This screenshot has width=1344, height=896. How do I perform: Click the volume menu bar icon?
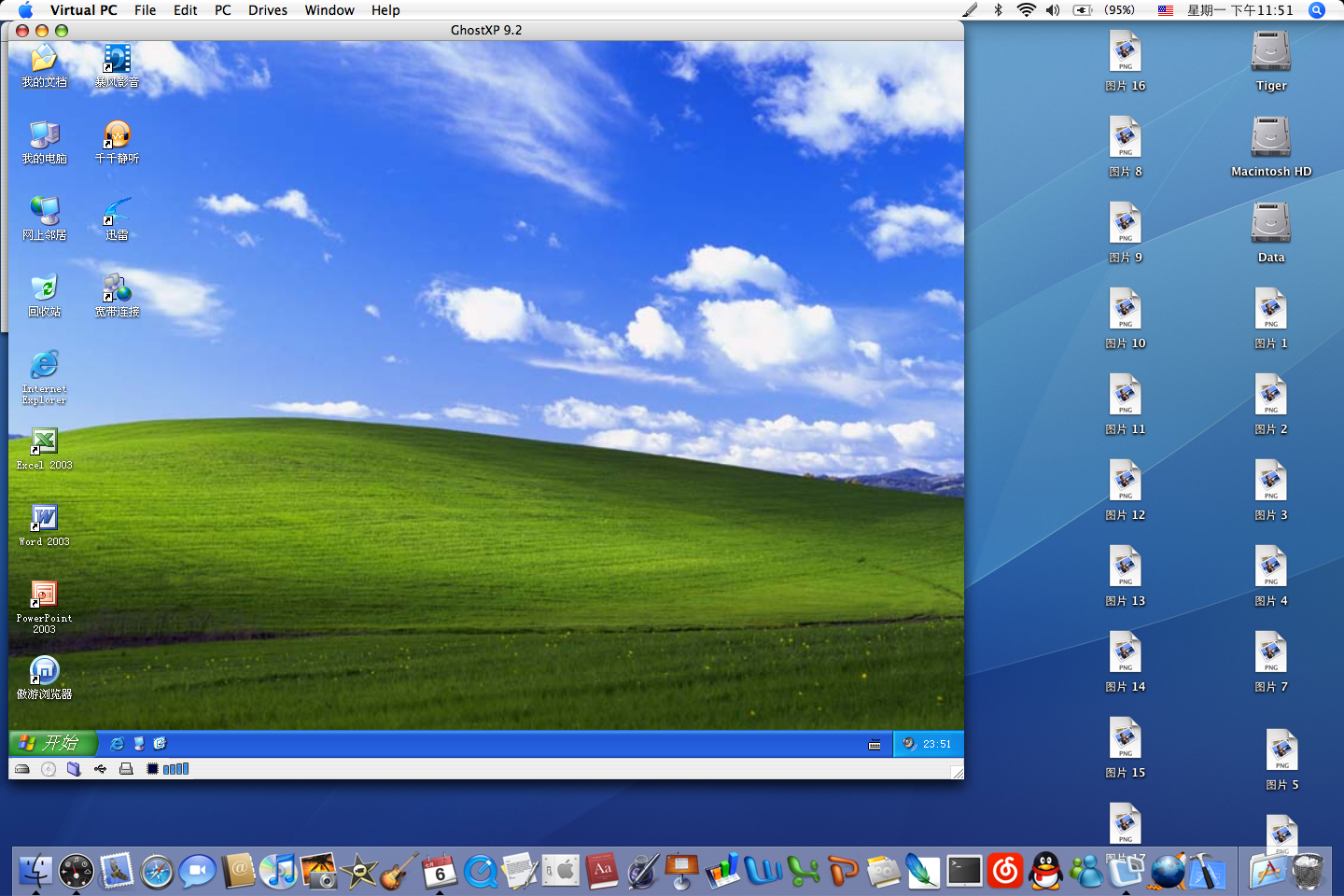coord(1053,10)
